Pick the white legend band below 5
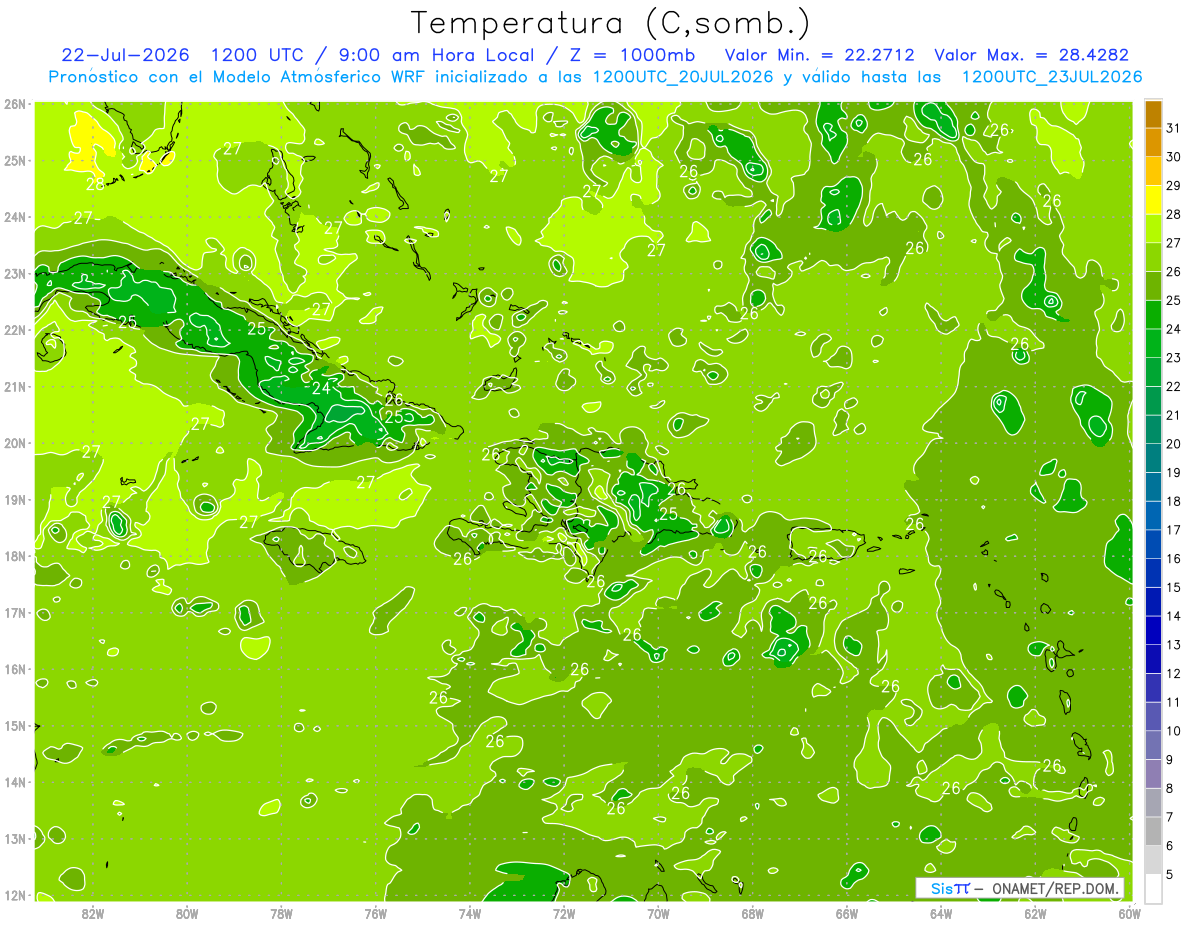Screen dimensions: 1200x927 pos(1152,887)
